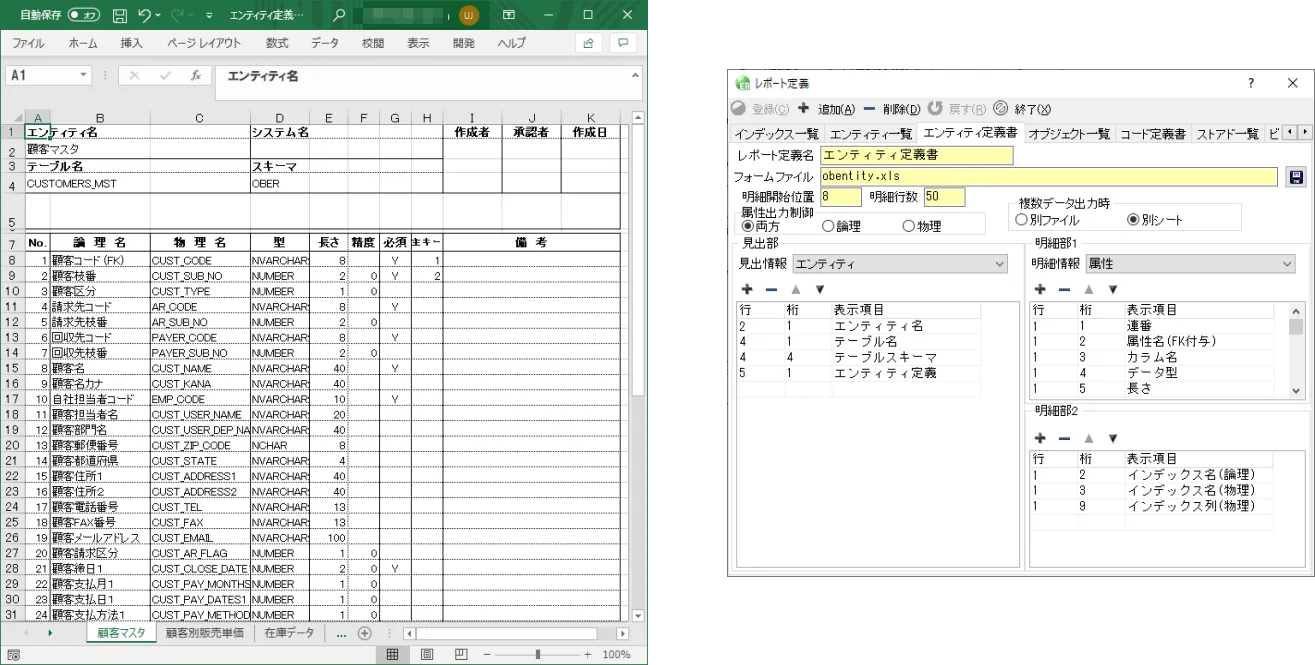Switch to コード定義書 tab
1315x665 pixels.
click(x=1152, y=133)
